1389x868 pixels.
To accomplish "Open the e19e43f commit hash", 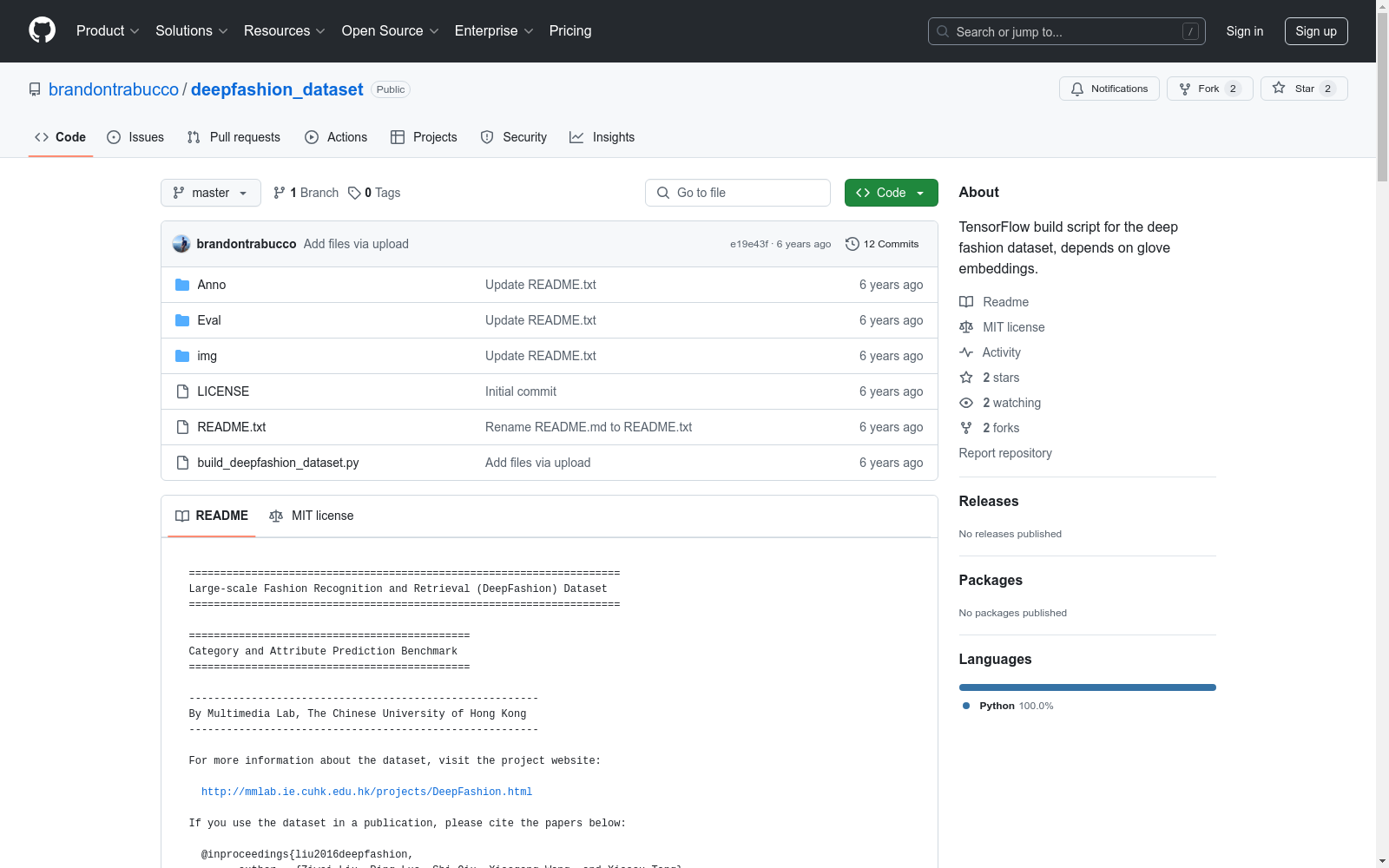I will pyautogui.click(x=749, y=244).
